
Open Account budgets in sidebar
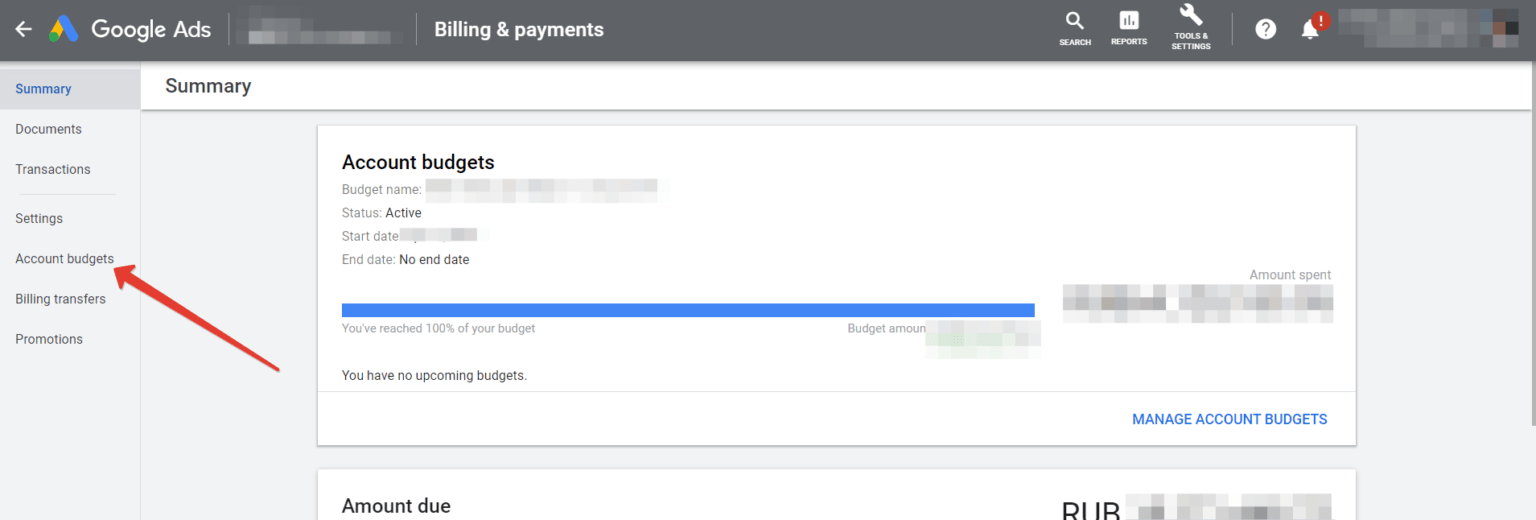coord(64,259)
